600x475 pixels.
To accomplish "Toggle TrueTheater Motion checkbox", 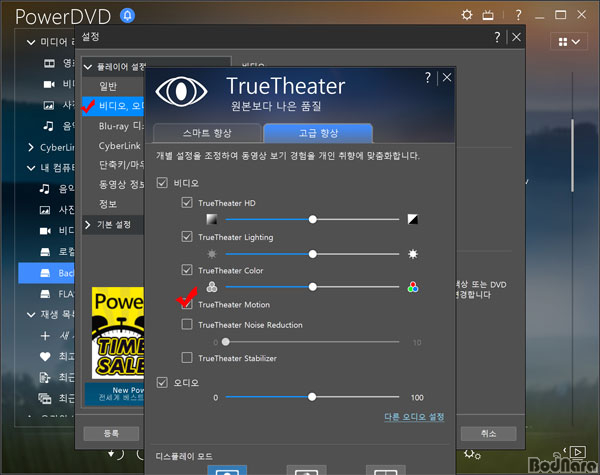I will coord(187,304).
